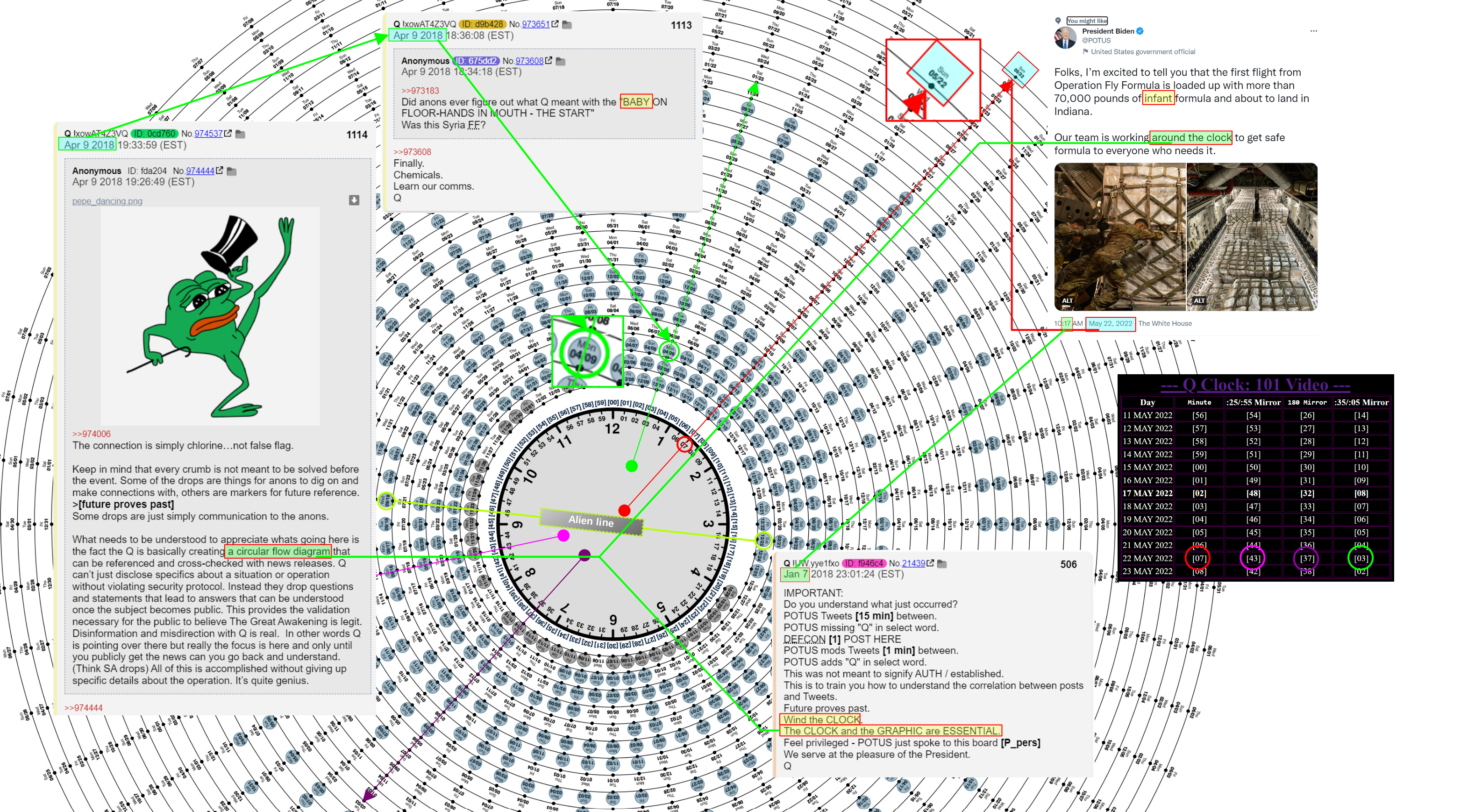Open post number 21439 link

coord(913,563)
